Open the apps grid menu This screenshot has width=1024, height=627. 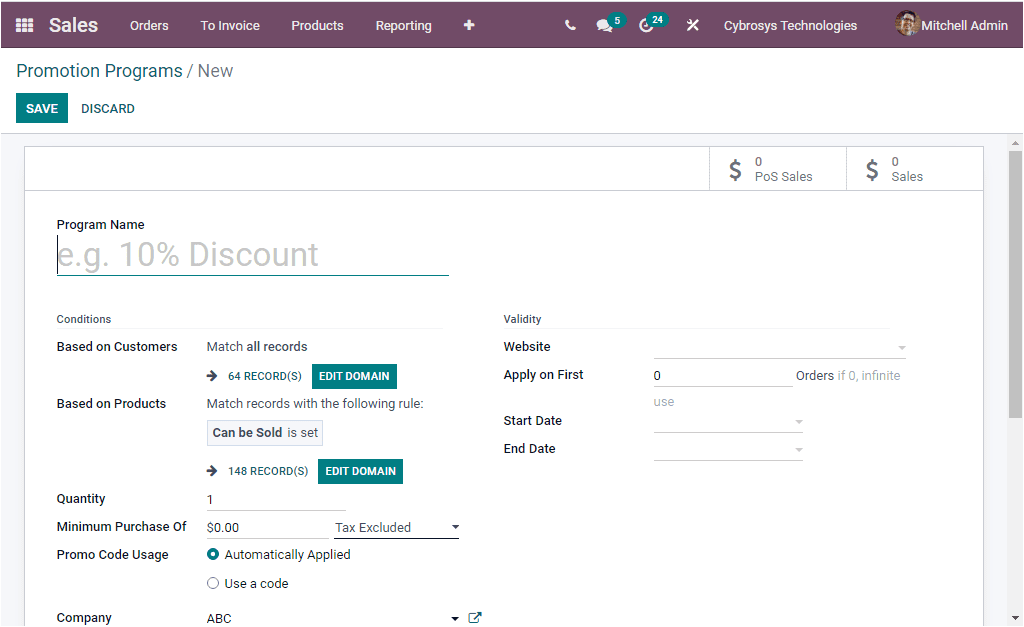click(24, 24)
